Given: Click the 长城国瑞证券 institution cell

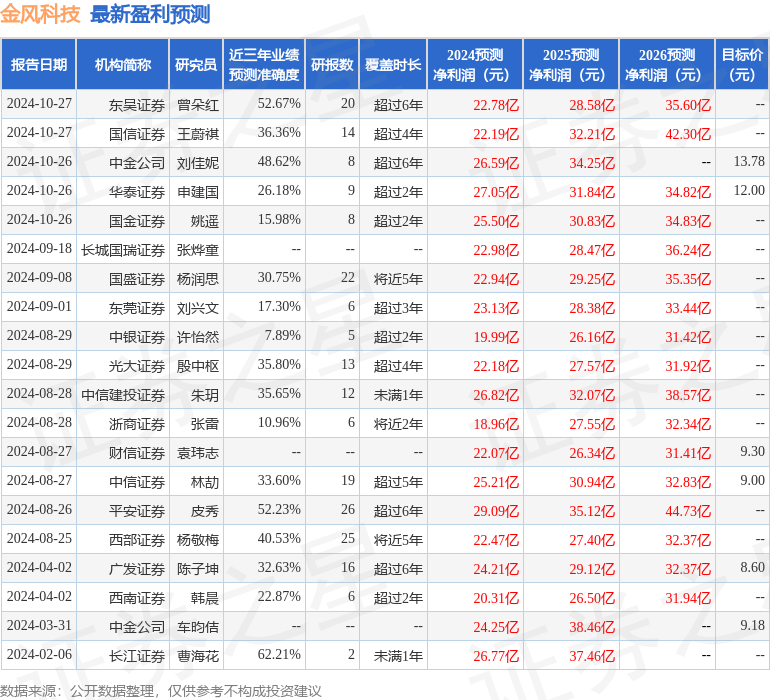Looking at the screenshot, I should coord(123,250).
